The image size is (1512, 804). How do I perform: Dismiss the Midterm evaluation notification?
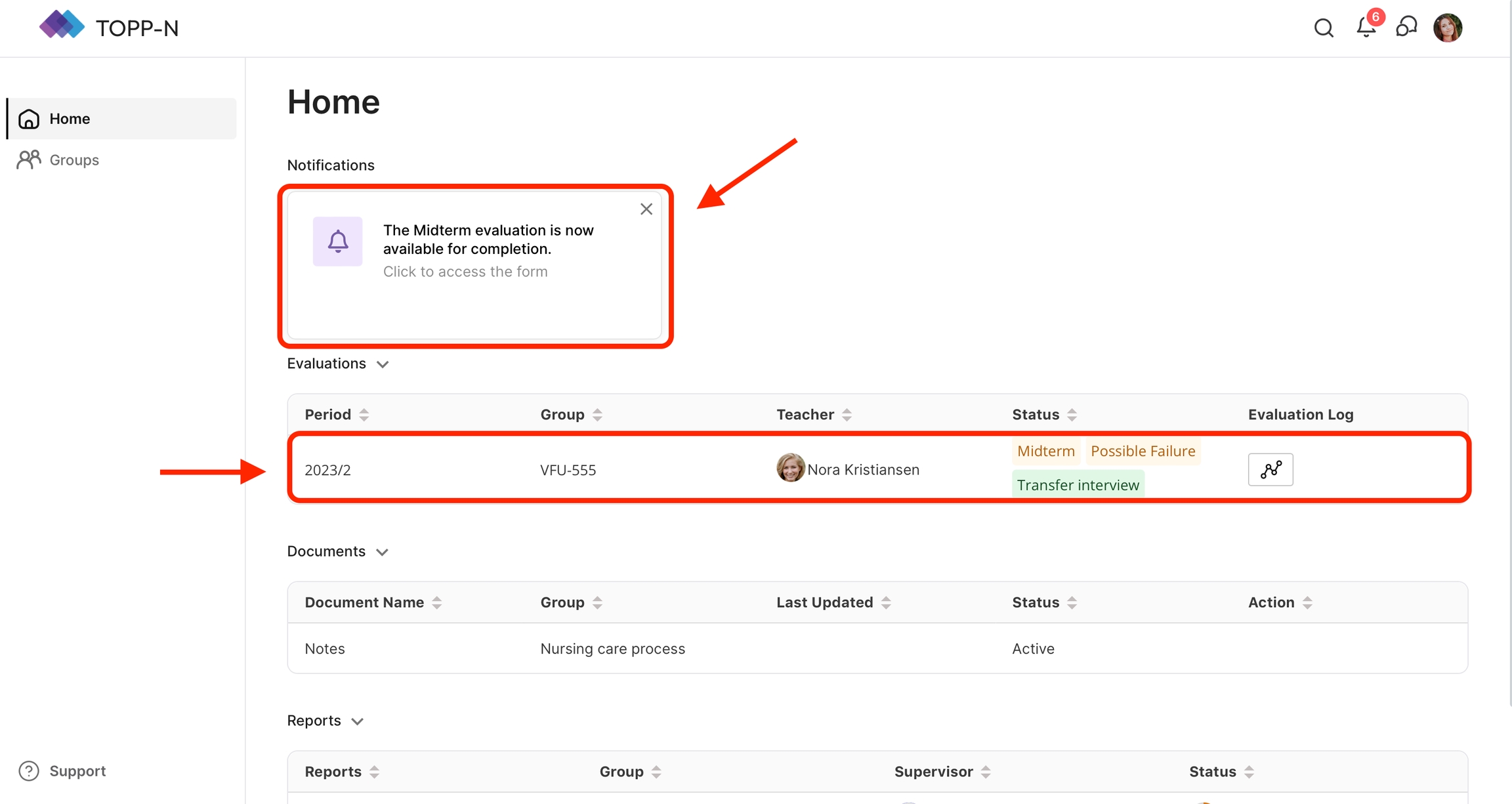[x=646, y=209]
